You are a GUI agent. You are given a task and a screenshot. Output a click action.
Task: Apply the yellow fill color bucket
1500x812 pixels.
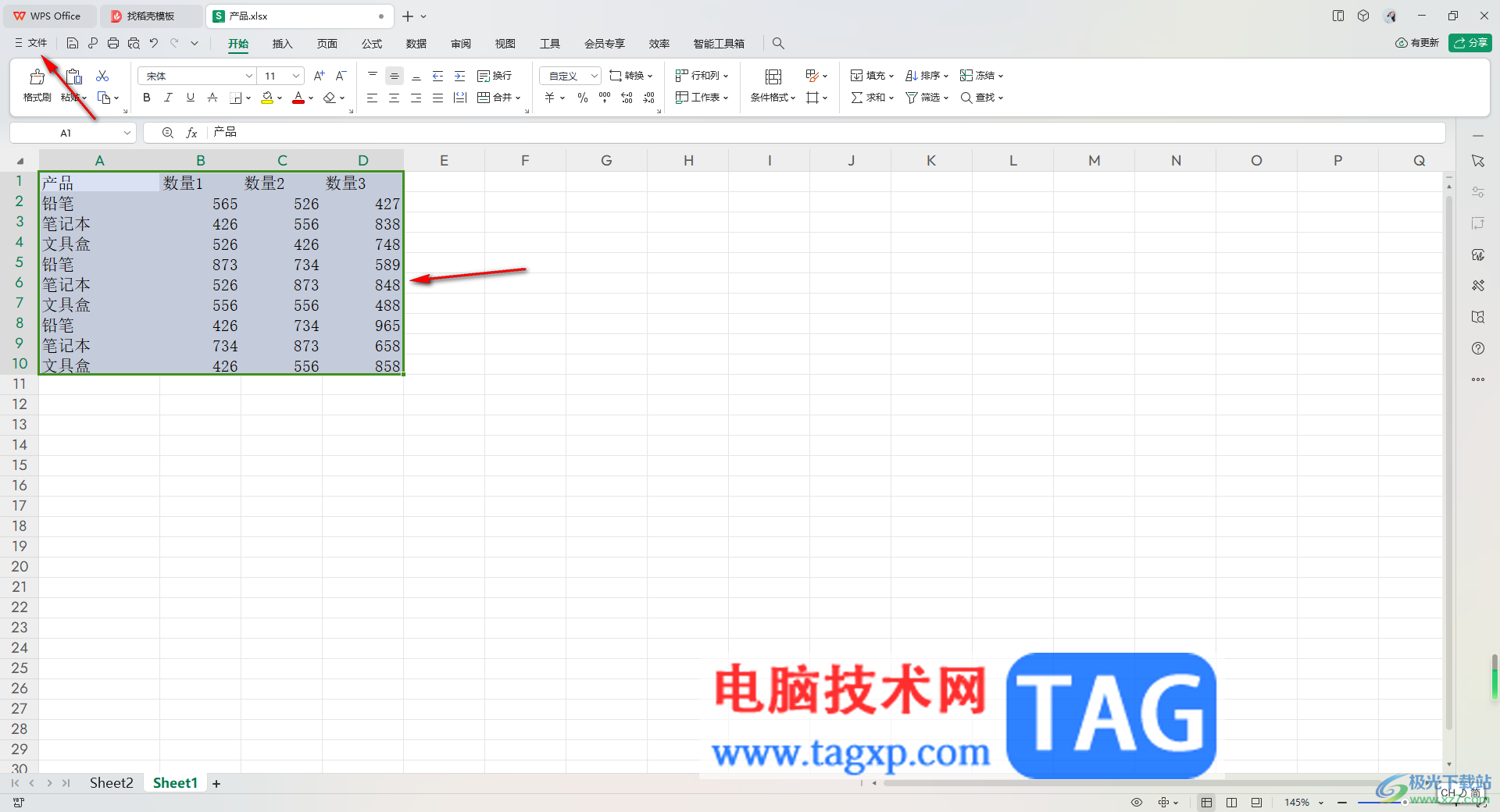click(x=267, y=98)
